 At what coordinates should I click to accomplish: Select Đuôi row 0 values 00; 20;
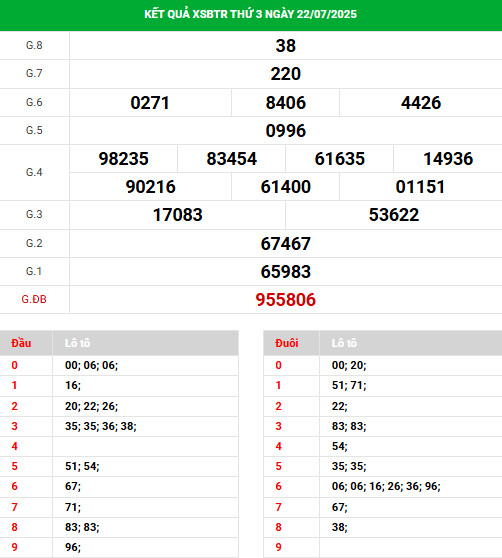pos(349,365)
